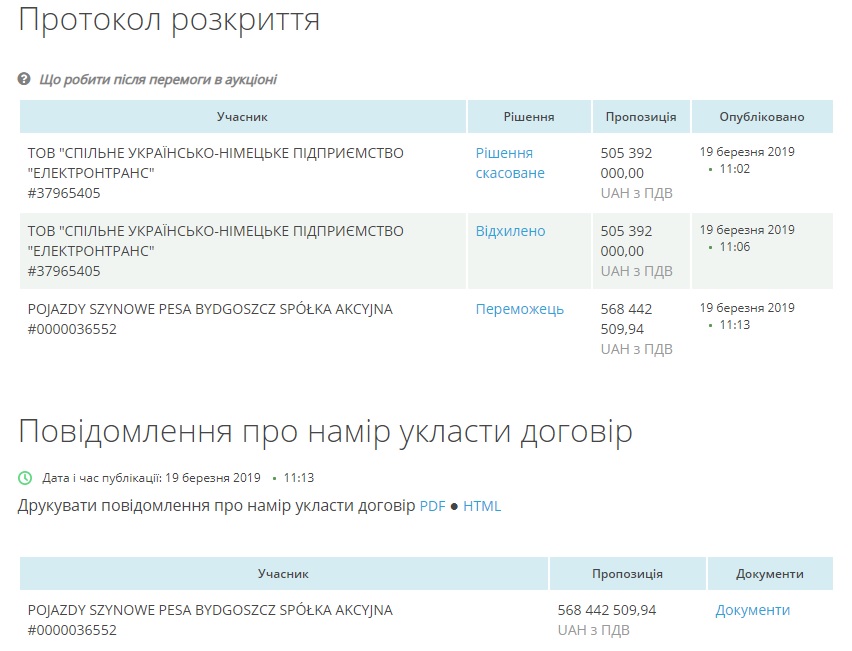Click the green clock publication icon
Screen dimensions: 852x651
pos(25,478)
